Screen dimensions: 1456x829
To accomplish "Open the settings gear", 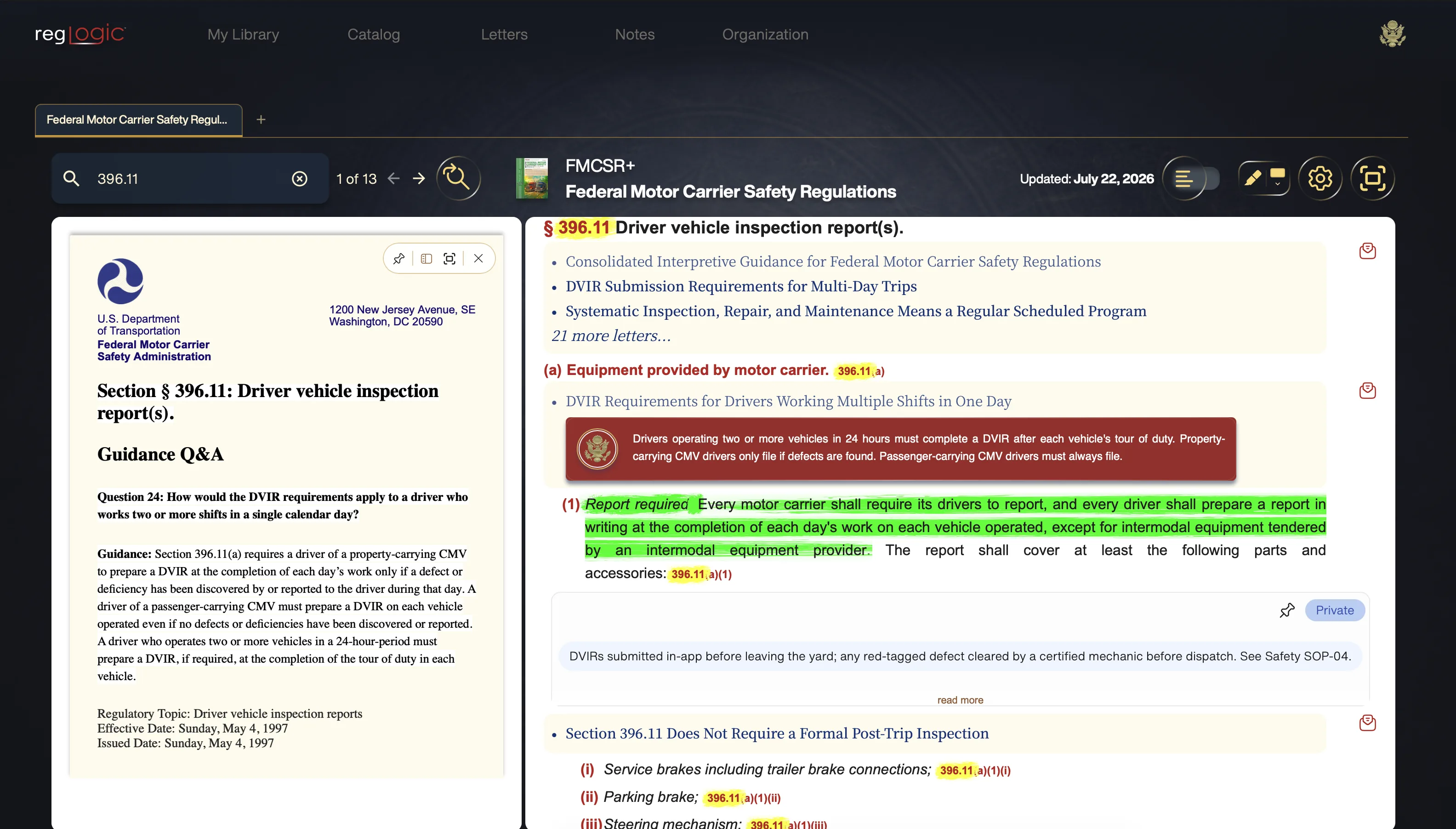I will (x=1320, y=178).
